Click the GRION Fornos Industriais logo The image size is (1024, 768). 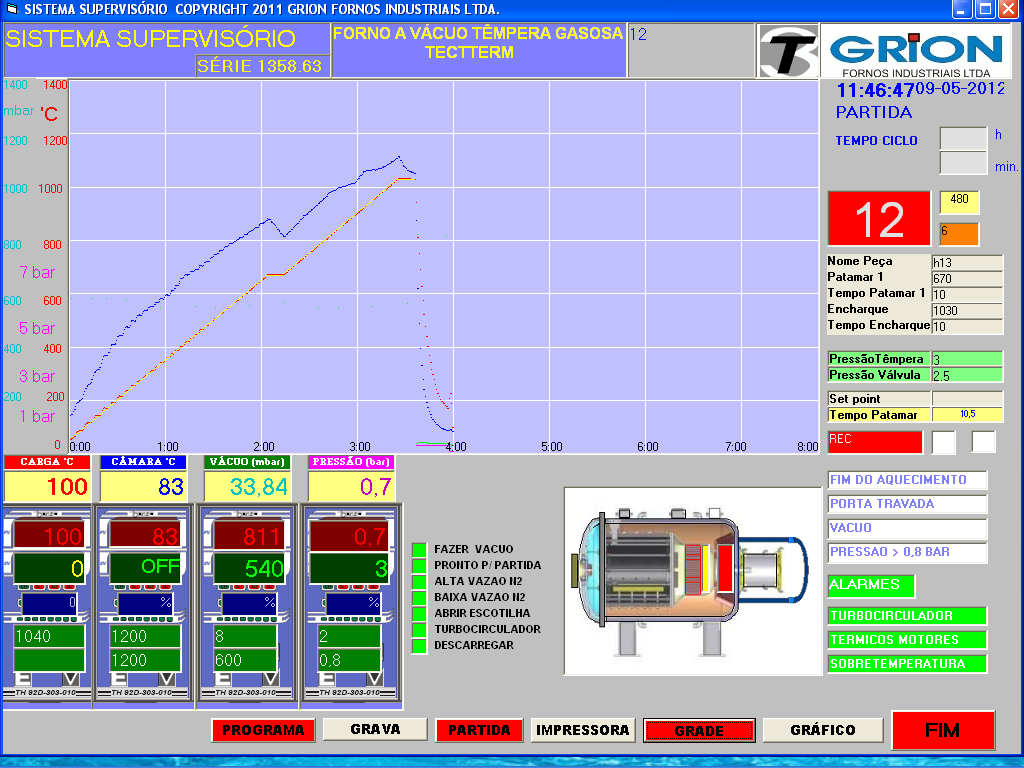click(917, 52)
